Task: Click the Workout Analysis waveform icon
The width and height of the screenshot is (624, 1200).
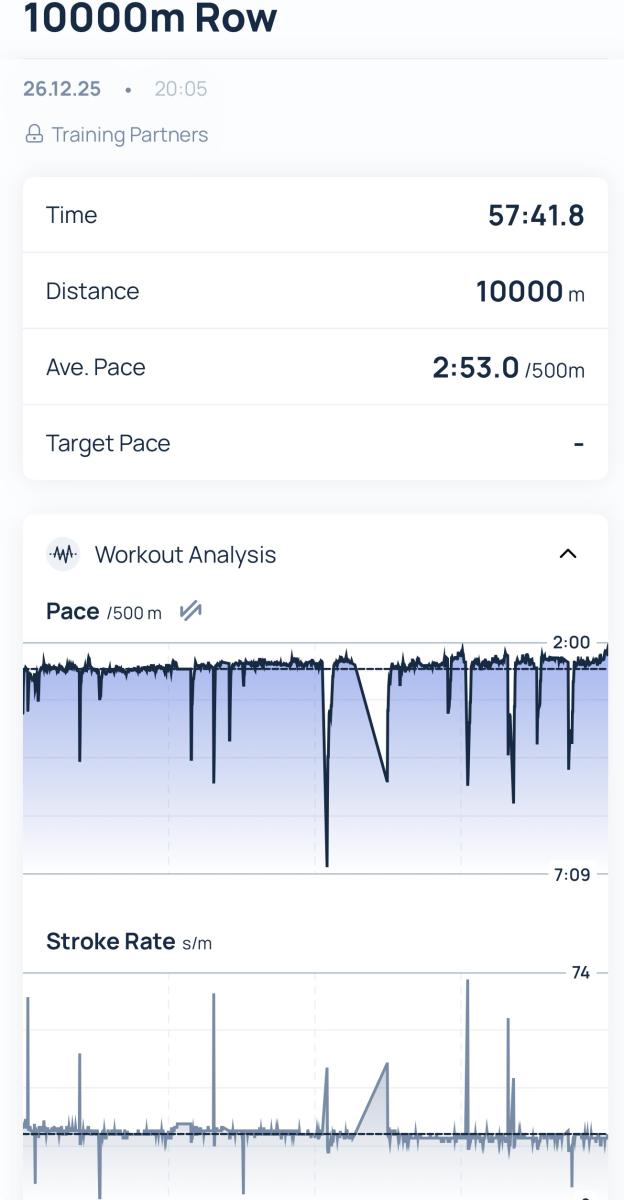Action: point(63,554)
